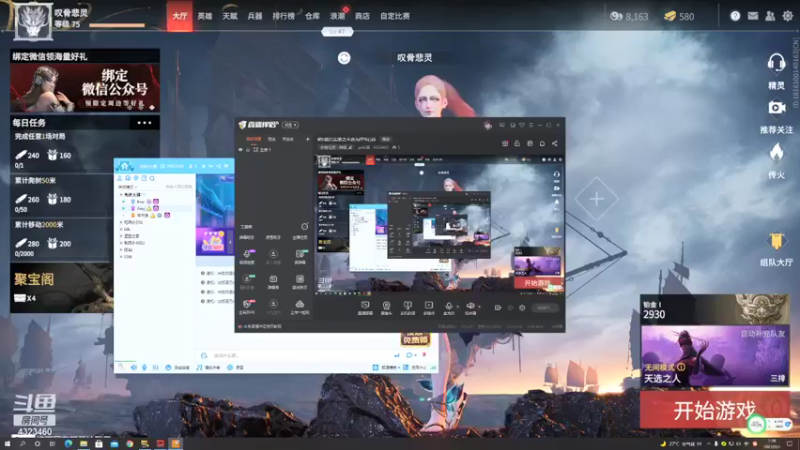Click webcam source icon in streaming app toolbar
800x450 pixels.
point(386,306)
